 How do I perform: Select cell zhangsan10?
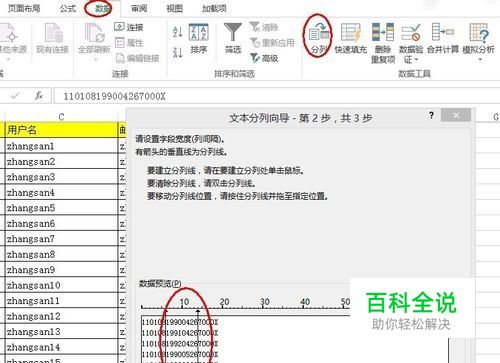[x=61, y=285]
